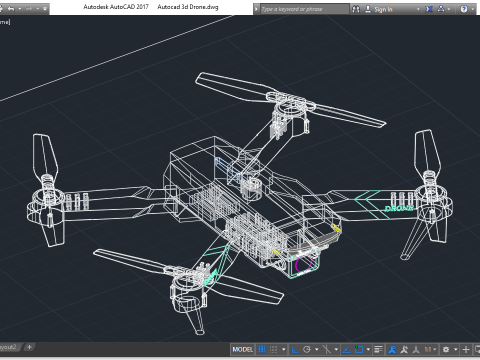This screenshot has width=480, height=360.
Task: Open the Sign In dropdown arrow
Action: click(418, 9)
